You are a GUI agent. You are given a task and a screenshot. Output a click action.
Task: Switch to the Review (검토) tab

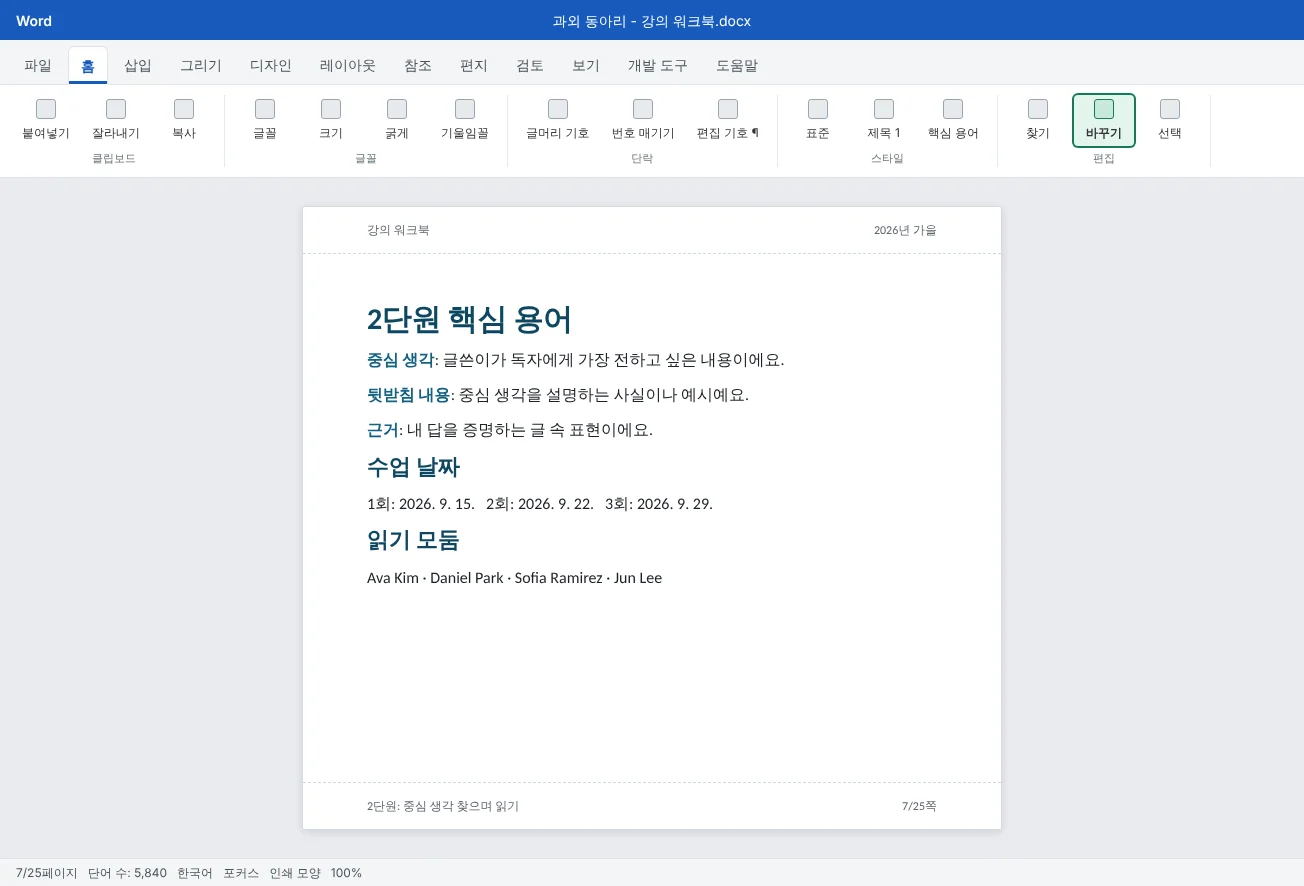(x=530, y=66)
